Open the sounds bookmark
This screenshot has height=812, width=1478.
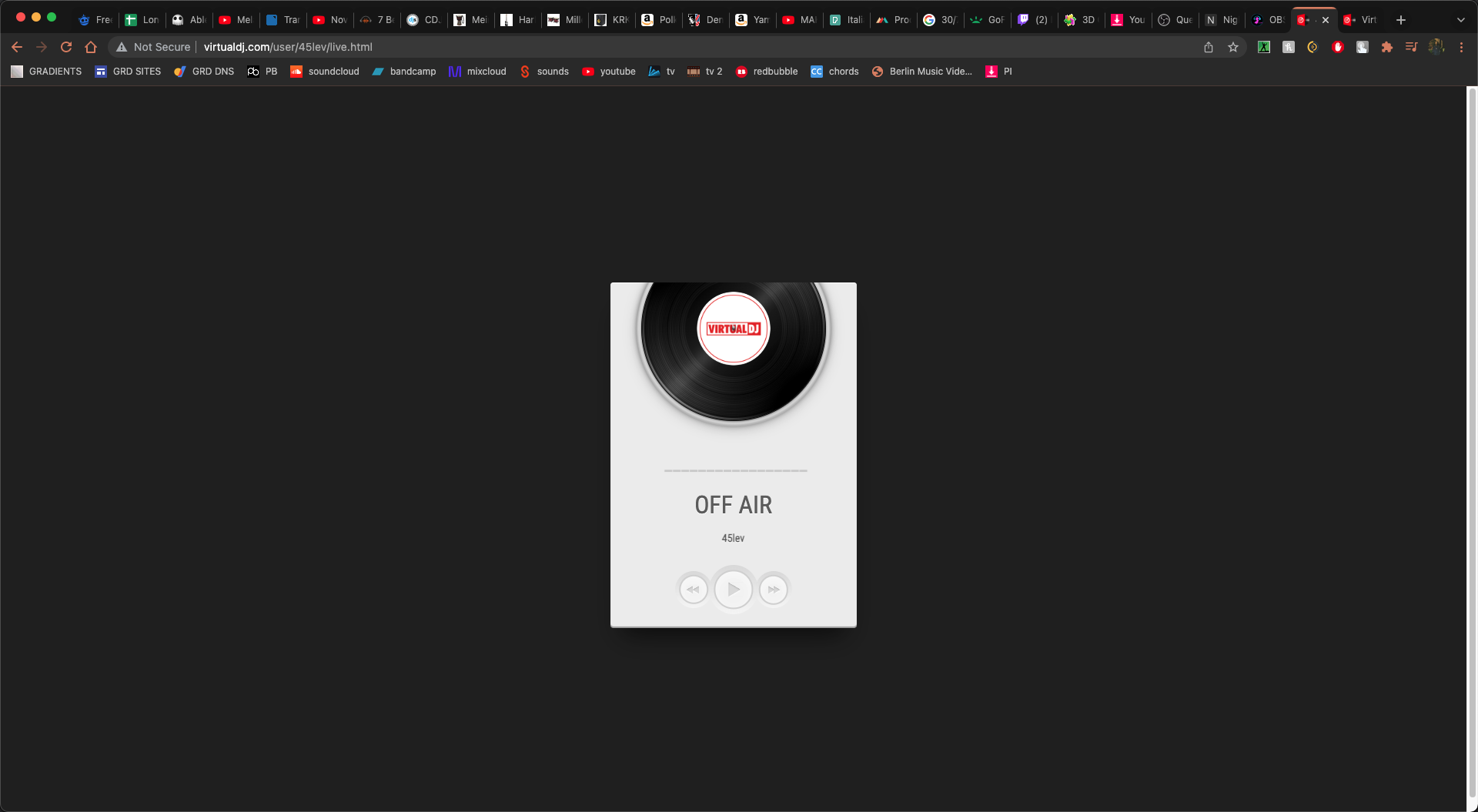pos(544,72)
